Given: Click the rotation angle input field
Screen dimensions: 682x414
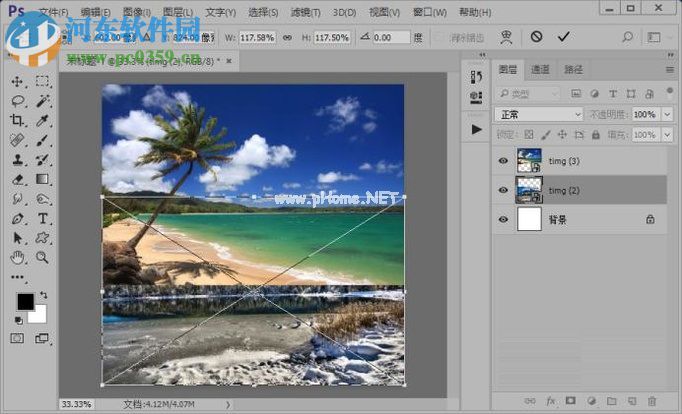Looking at the screenshot, I should pos(391,37).
